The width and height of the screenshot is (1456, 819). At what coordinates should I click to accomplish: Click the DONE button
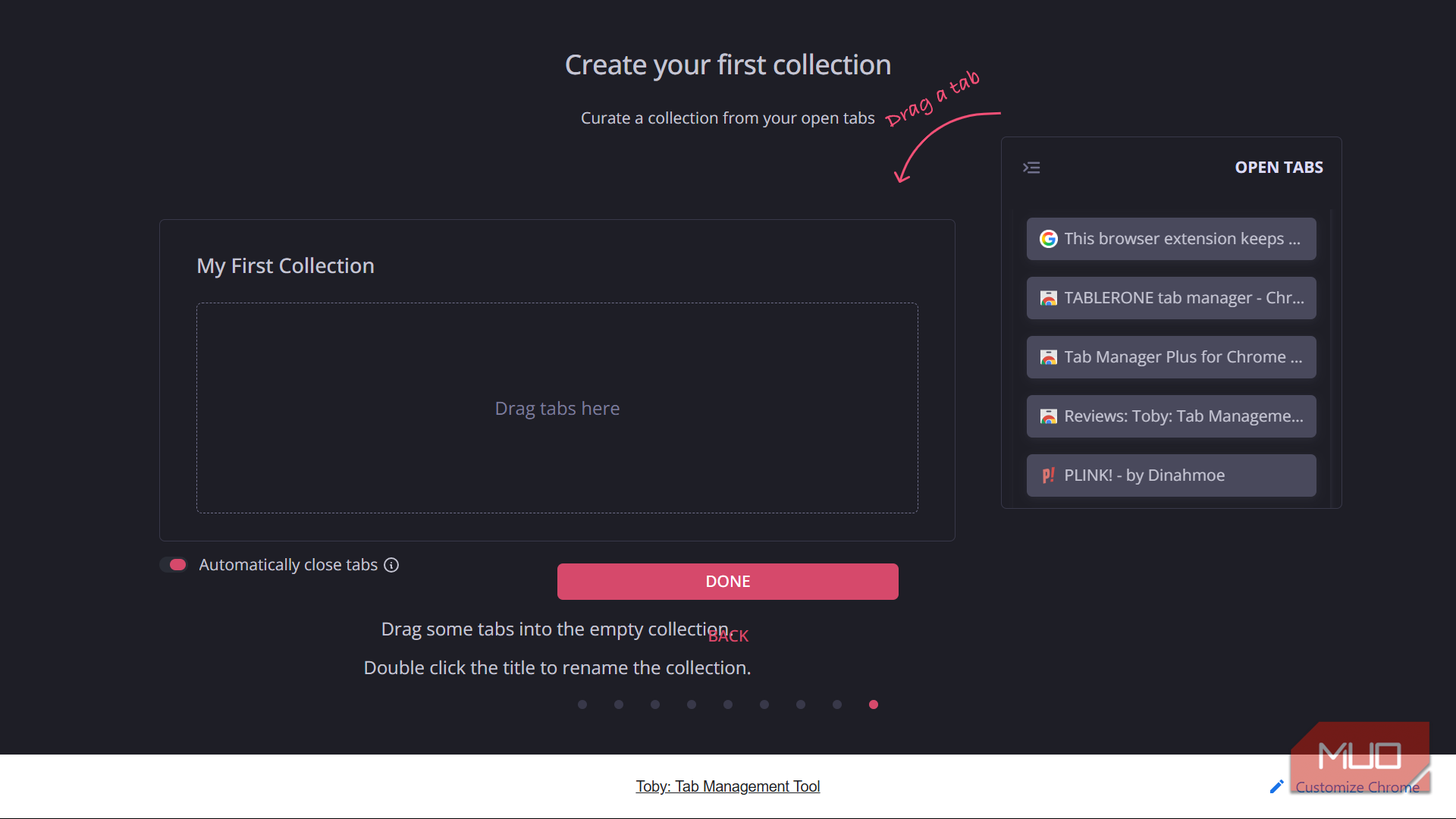(728, 582)
